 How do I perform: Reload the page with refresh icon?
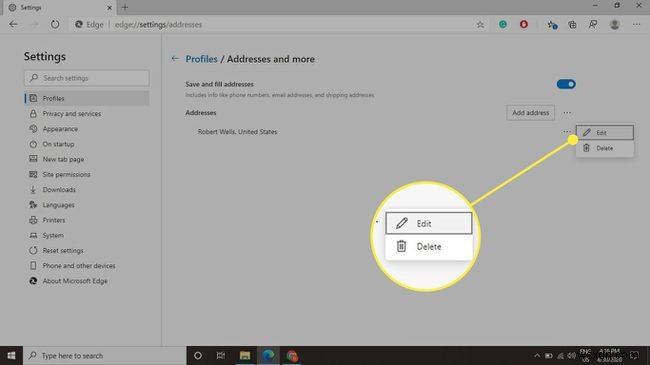[x=55, y=24]
